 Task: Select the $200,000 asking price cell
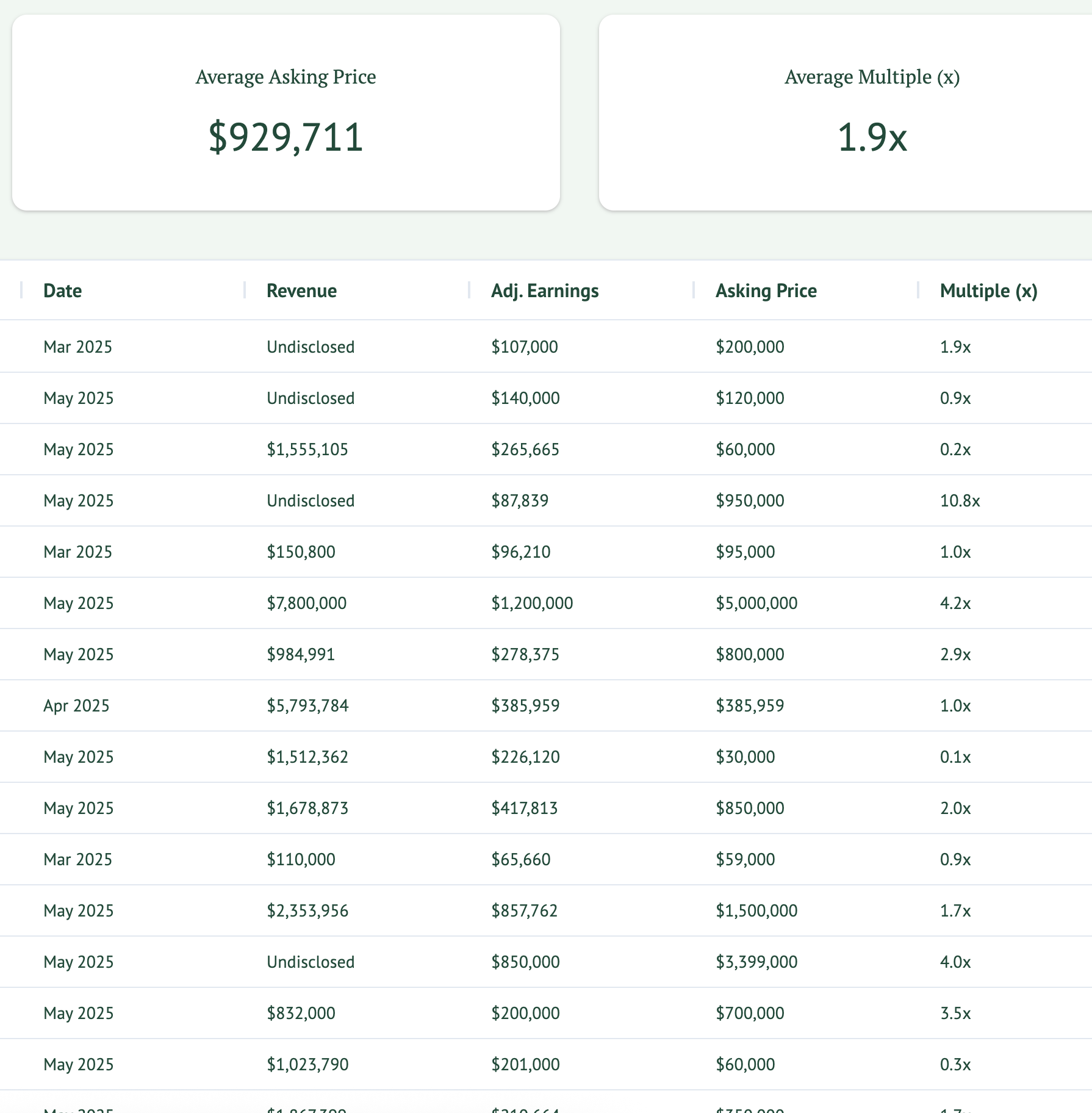[x=750, y=347]
